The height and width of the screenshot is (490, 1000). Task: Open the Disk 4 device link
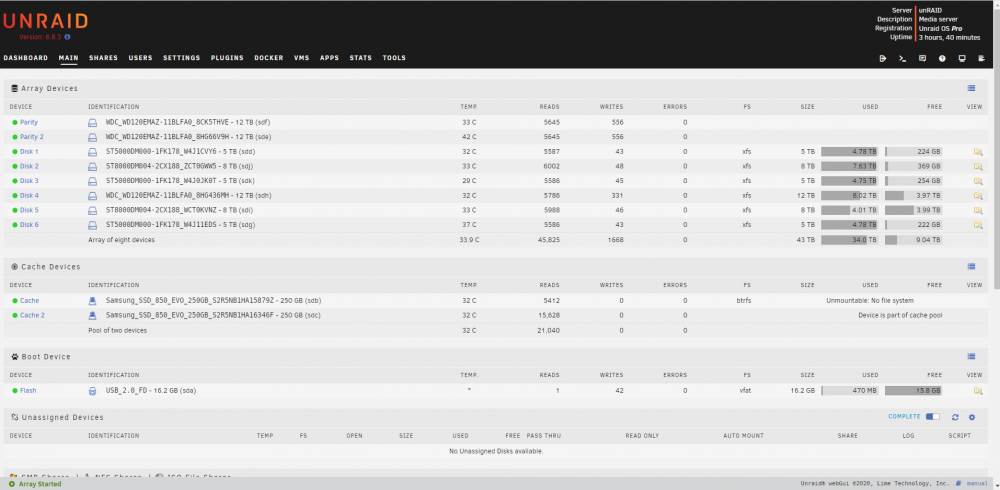(29, 196)
